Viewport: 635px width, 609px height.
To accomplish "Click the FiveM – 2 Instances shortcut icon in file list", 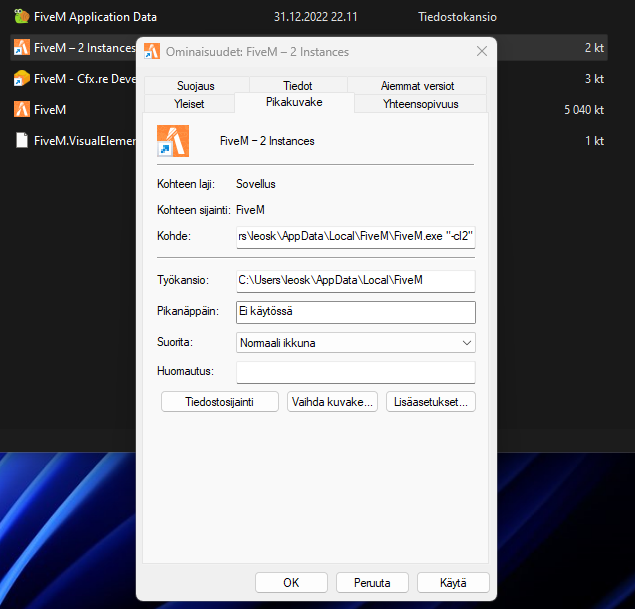I will tap(21, 47).
